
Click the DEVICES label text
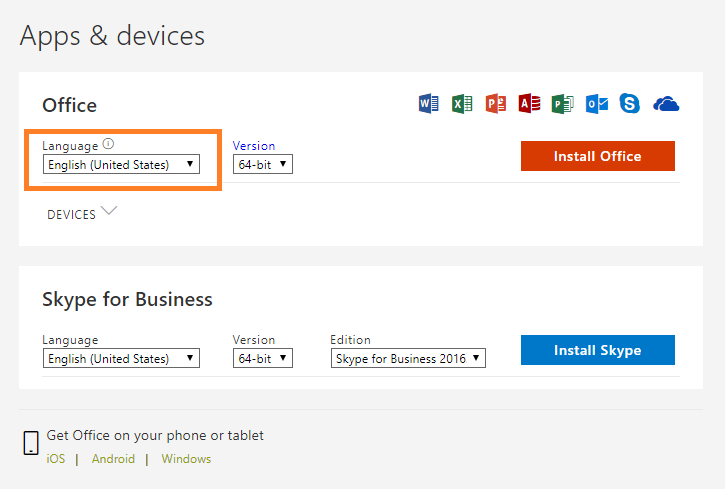72,214
